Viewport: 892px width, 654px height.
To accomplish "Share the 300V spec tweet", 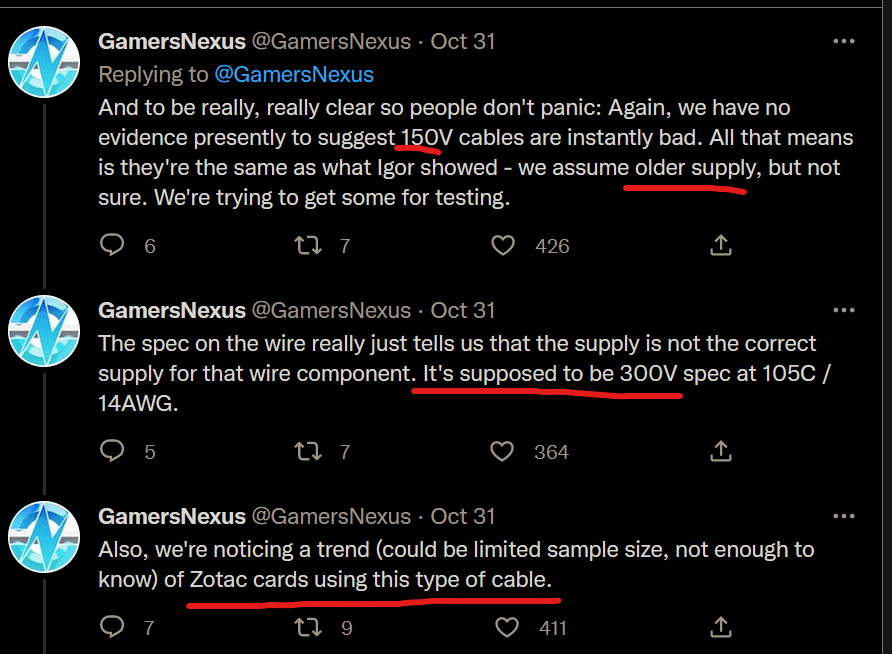I will click(x=720, y=452).
